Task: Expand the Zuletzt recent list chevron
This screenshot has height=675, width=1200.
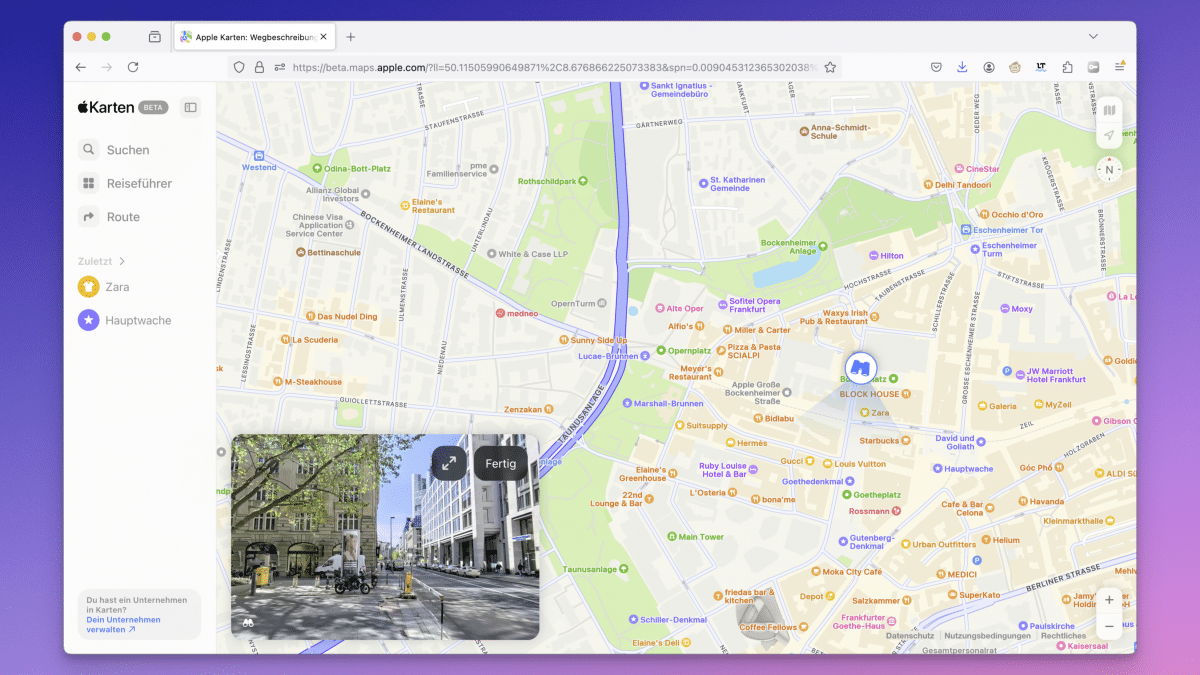Action: 122,261
